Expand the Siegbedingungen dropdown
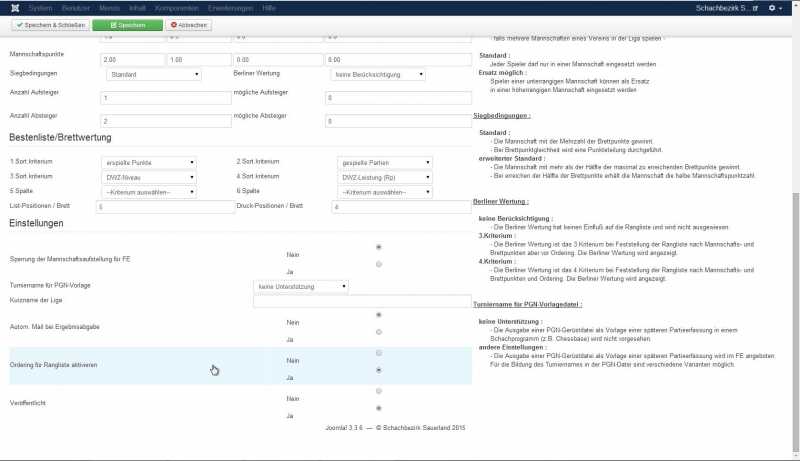800x461 pixels. pyautogui.click(x=152, y=74)
